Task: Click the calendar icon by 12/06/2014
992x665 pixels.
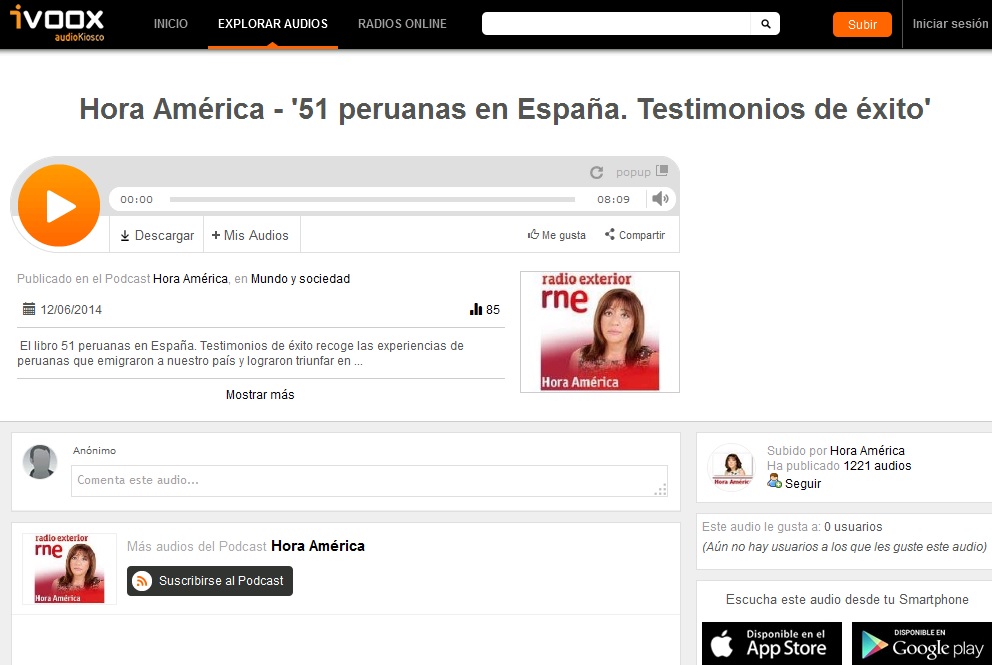Action: tap(28, 309)
